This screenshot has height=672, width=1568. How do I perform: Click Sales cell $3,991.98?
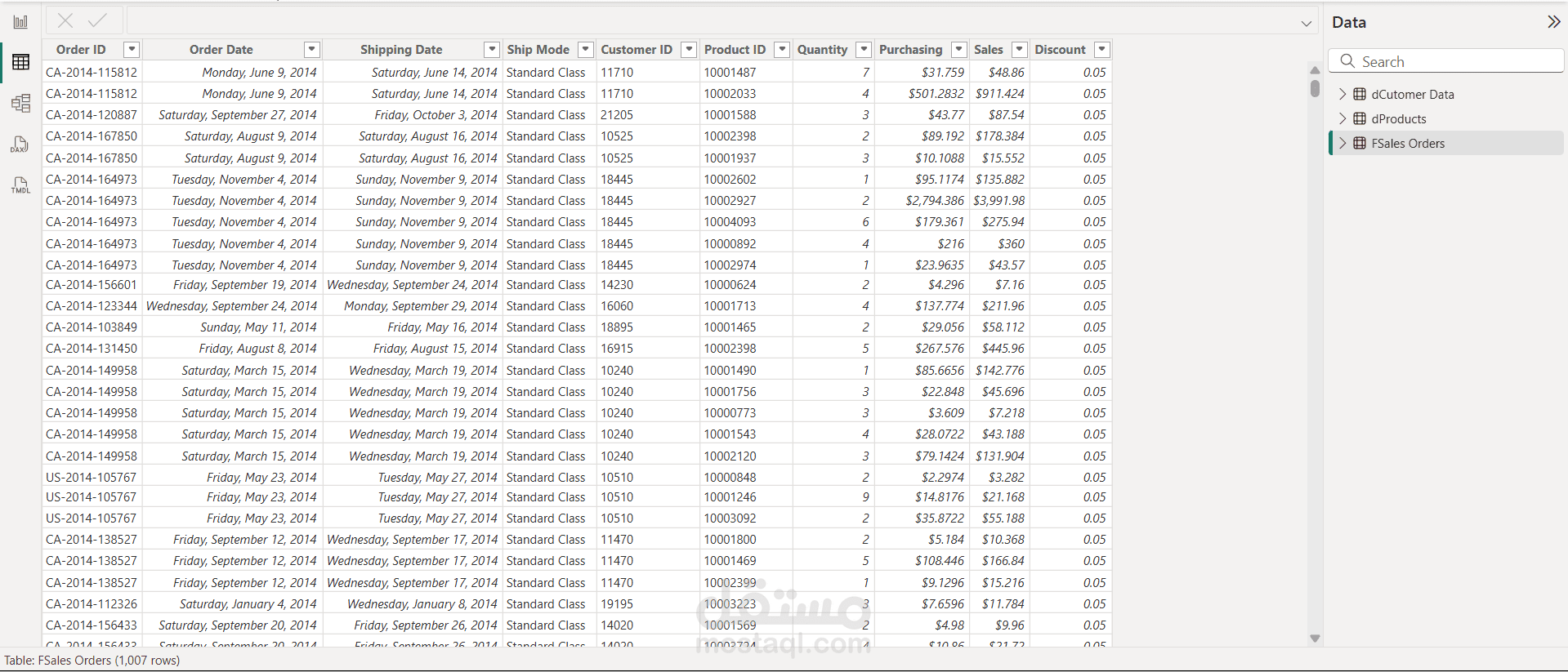[x=998, y=201]
